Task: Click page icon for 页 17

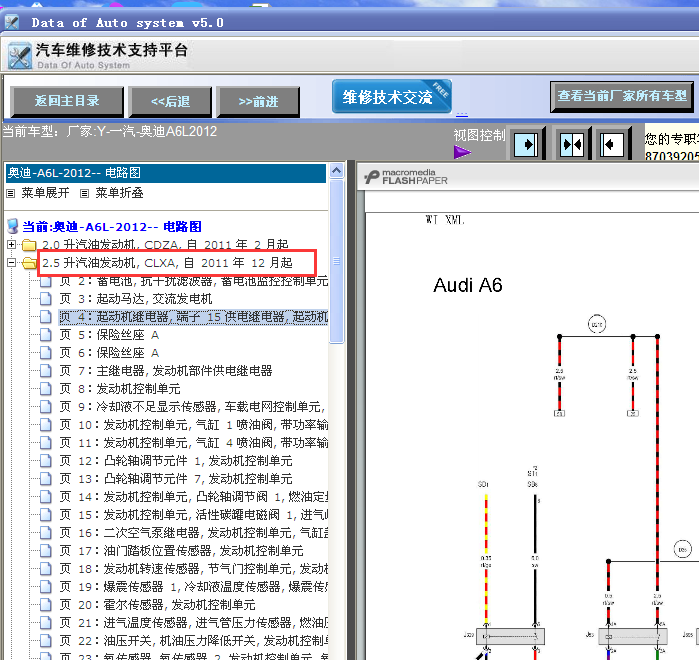Action: (45, 551)
